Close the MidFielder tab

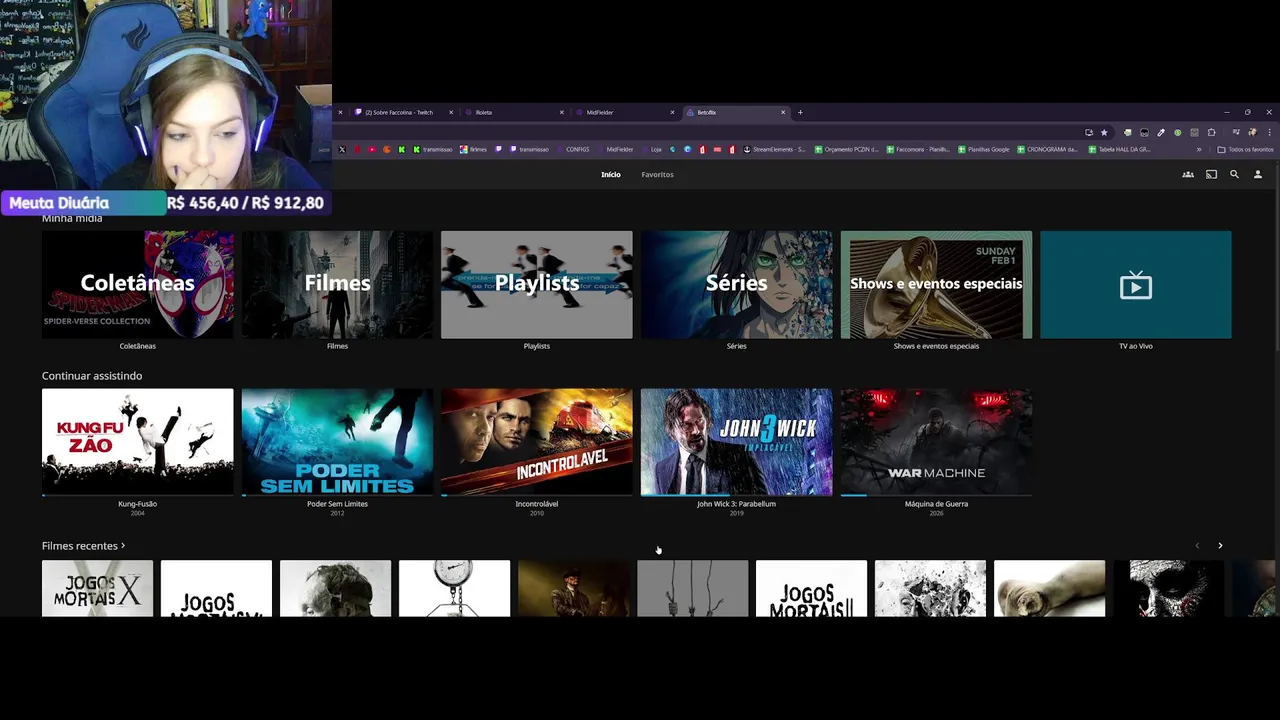coord(672,112)
